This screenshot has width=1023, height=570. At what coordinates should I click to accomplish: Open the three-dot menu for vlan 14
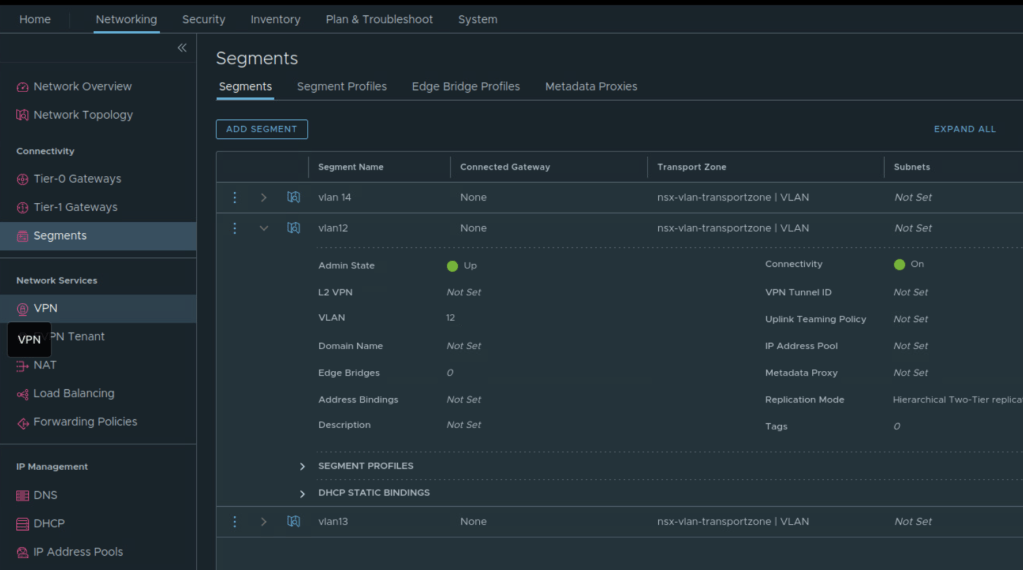(x=235, y=198)
